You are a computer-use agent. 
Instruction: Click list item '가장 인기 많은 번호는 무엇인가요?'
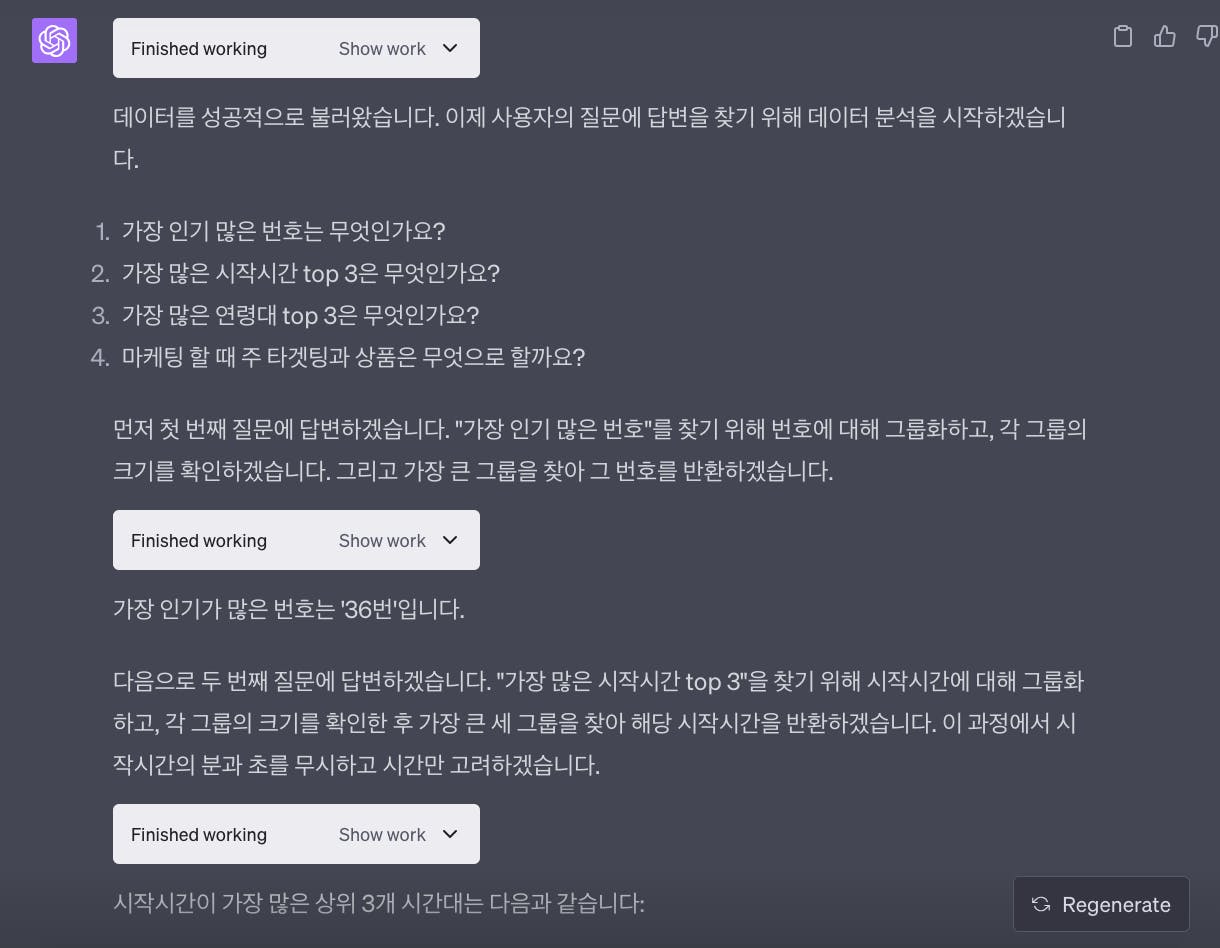coord(283,231)
